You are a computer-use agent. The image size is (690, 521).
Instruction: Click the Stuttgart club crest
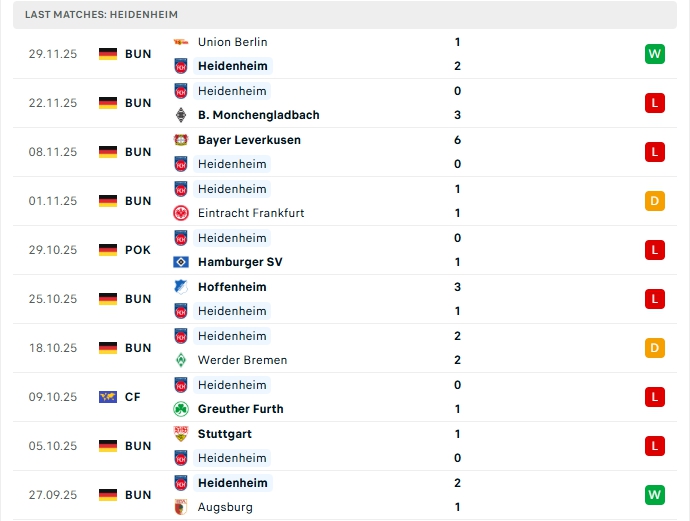tap(181, 434)
